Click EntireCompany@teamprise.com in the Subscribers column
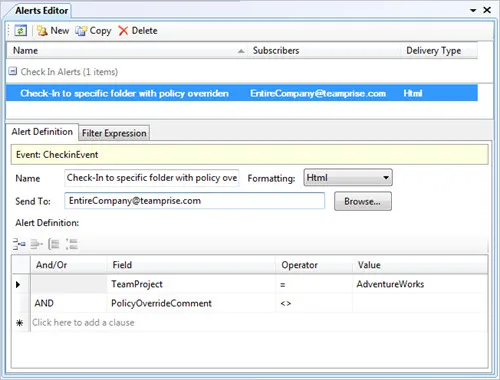This screenshot has width=500, height=380. (318, 93)
